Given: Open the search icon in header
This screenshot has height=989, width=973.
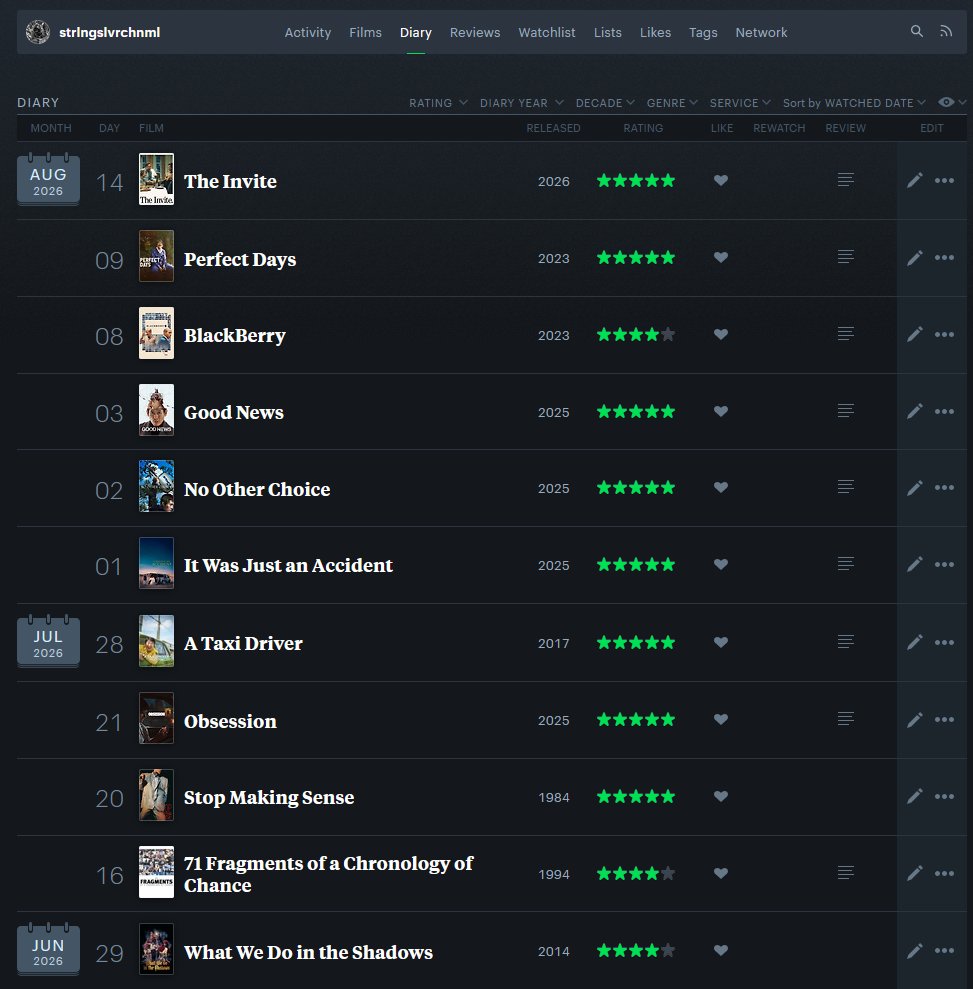Looking at the screenshot, I should click(x=917, y=31).
